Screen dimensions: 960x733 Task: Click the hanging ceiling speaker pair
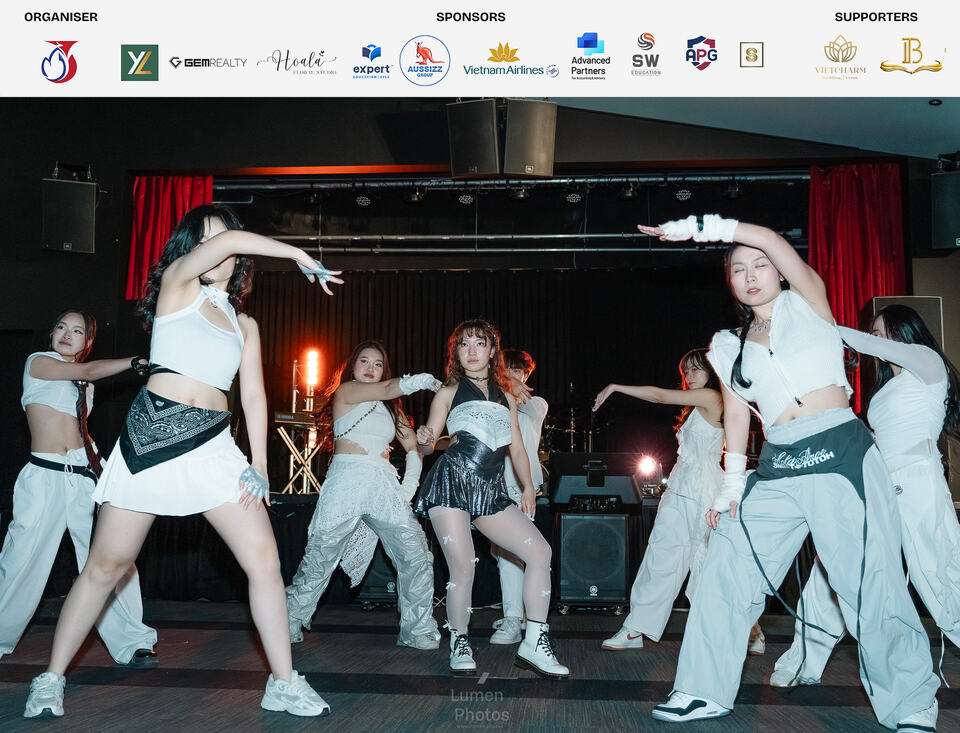[x=501, y=138]
